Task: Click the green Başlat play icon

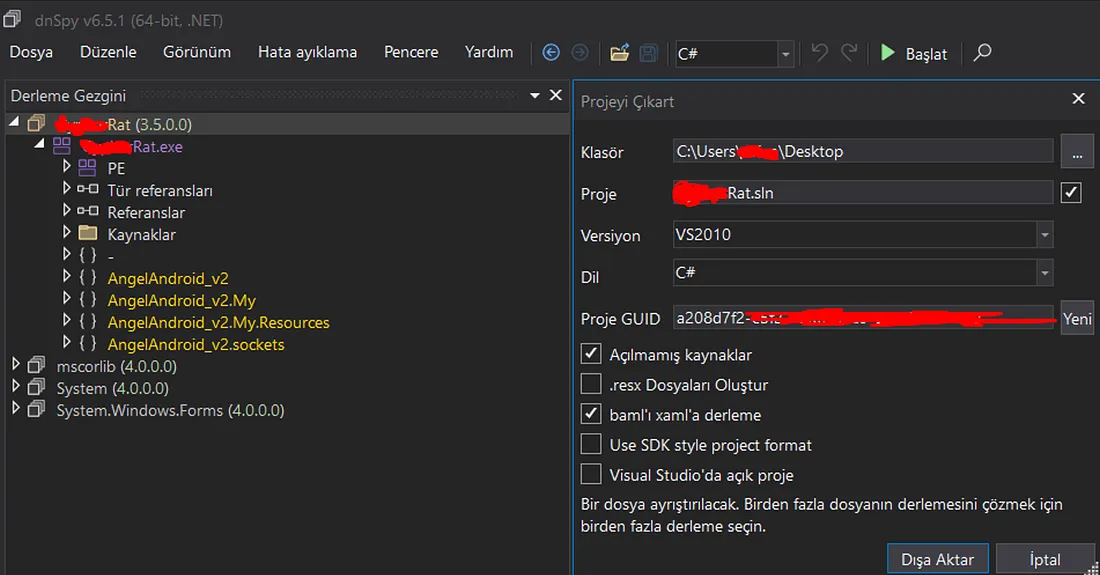Action: click(887, 53)
